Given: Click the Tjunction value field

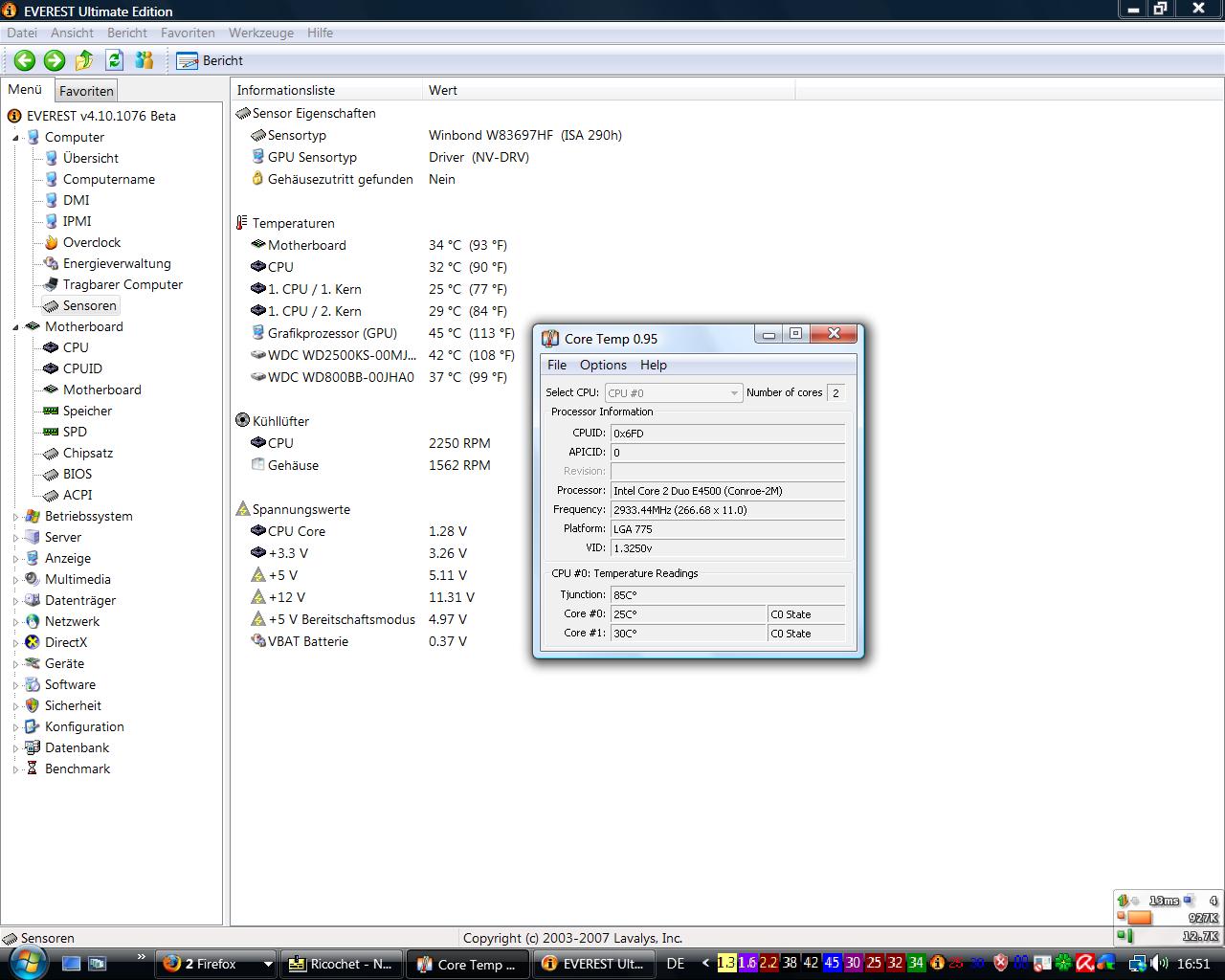Looking at the screenshot, I should click(727, 595).
